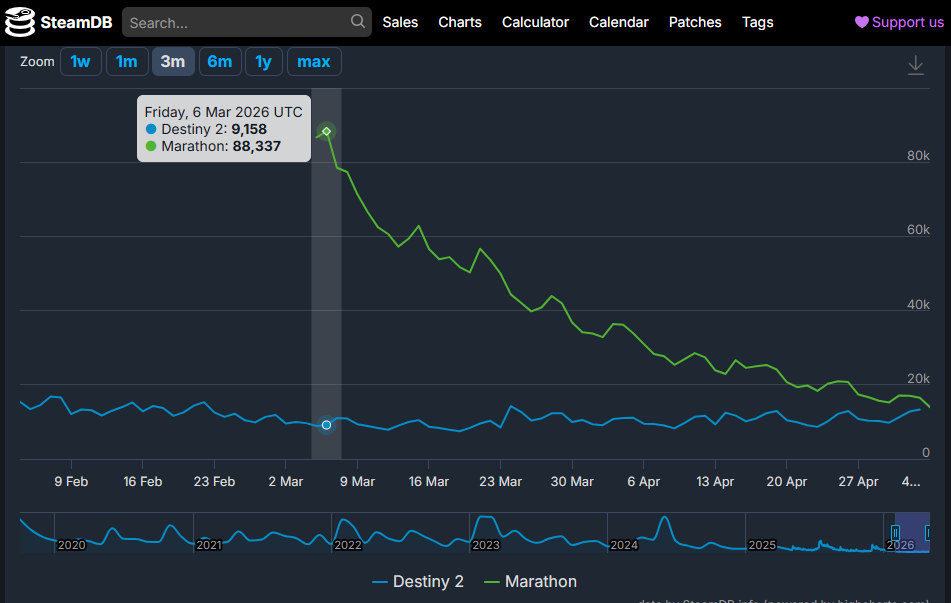Click 2020 in the navigator timeline
951x603 pixels.
[72, 545]
